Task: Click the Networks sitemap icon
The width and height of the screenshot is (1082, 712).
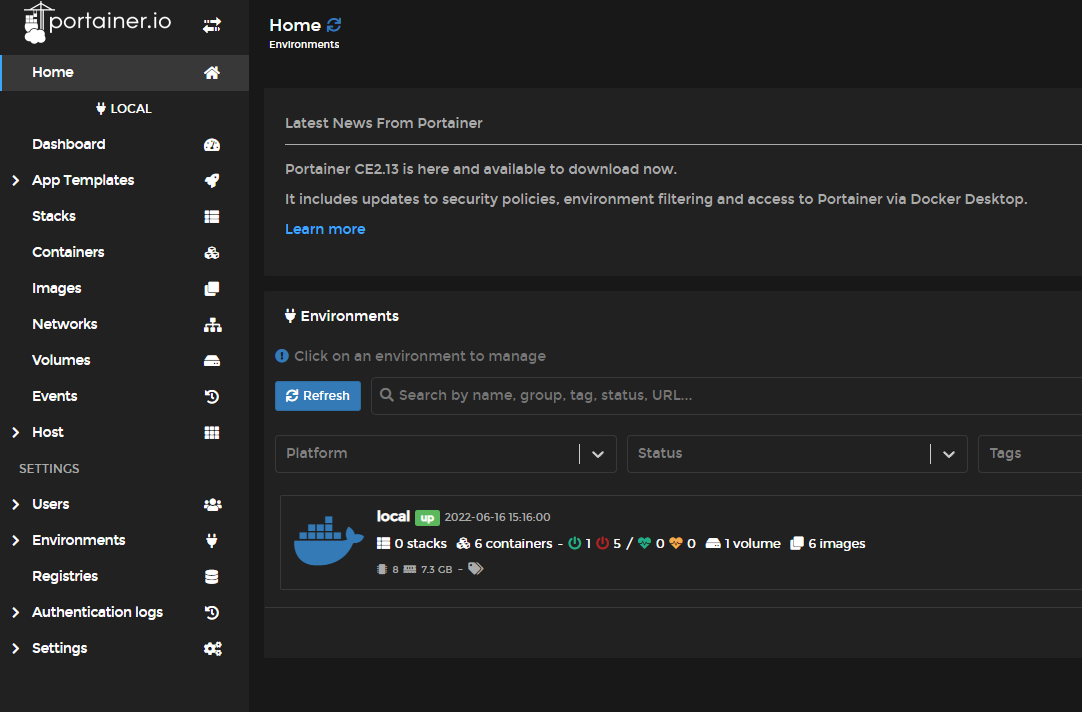Action: click(213, 325)
